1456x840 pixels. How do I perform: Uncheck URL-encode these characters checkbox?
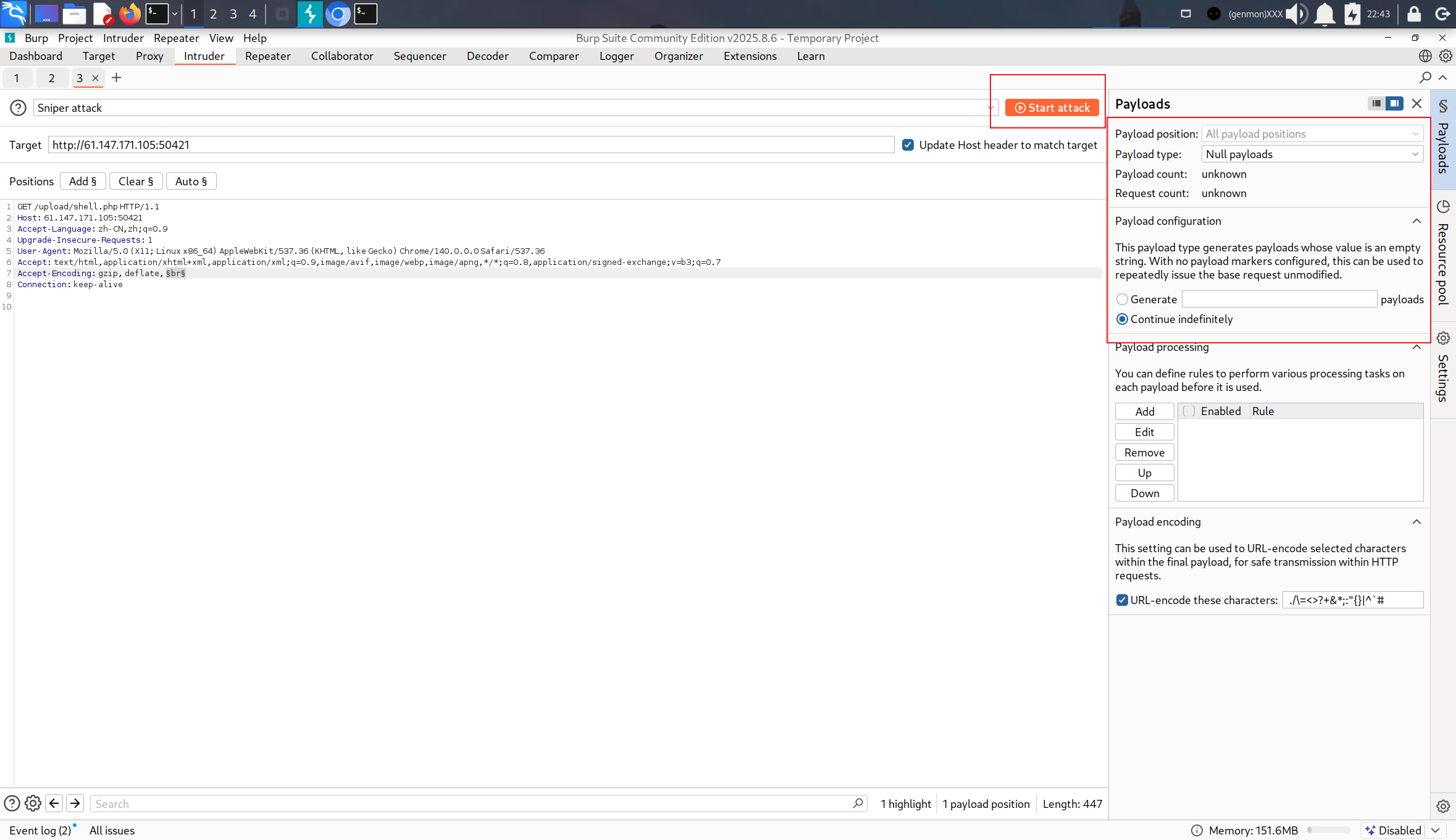click(x=1122, y=600)
